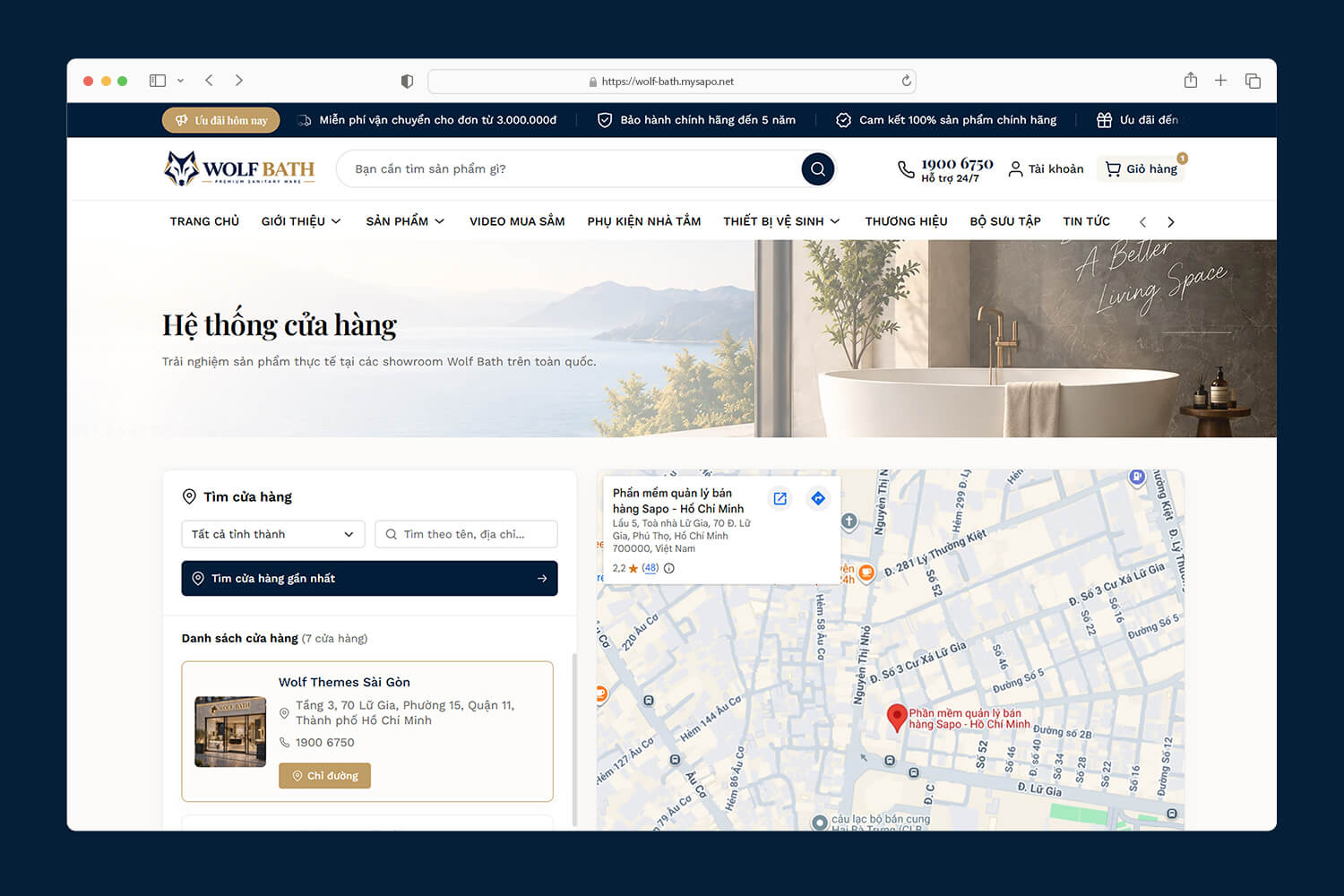The height and width of the screenshot is (896, 1344).
Task: Select the Wolf Themes Sài Gòn store title
Action: (x=344, y=682)
